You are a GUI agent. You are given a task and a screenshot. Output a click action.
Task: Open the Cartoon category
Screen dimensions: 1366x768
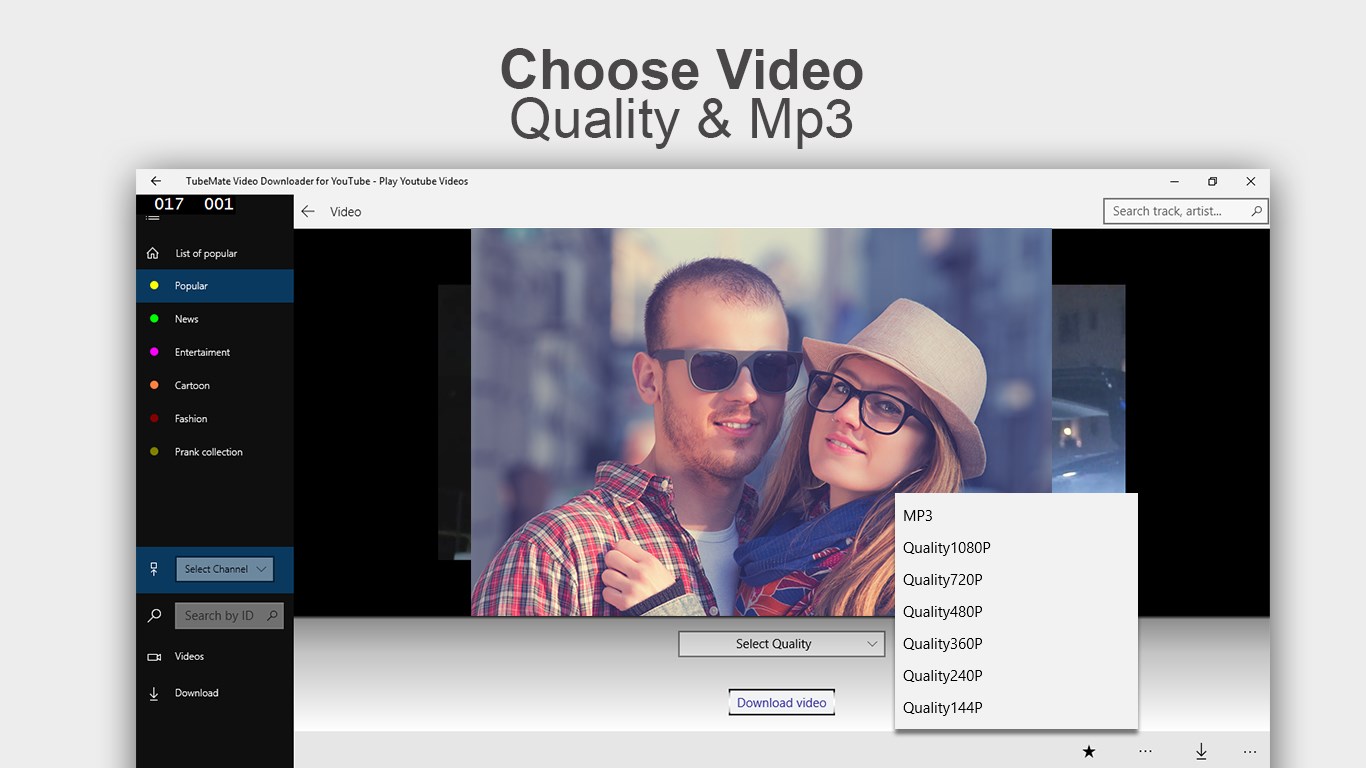(x=192, y=385)
